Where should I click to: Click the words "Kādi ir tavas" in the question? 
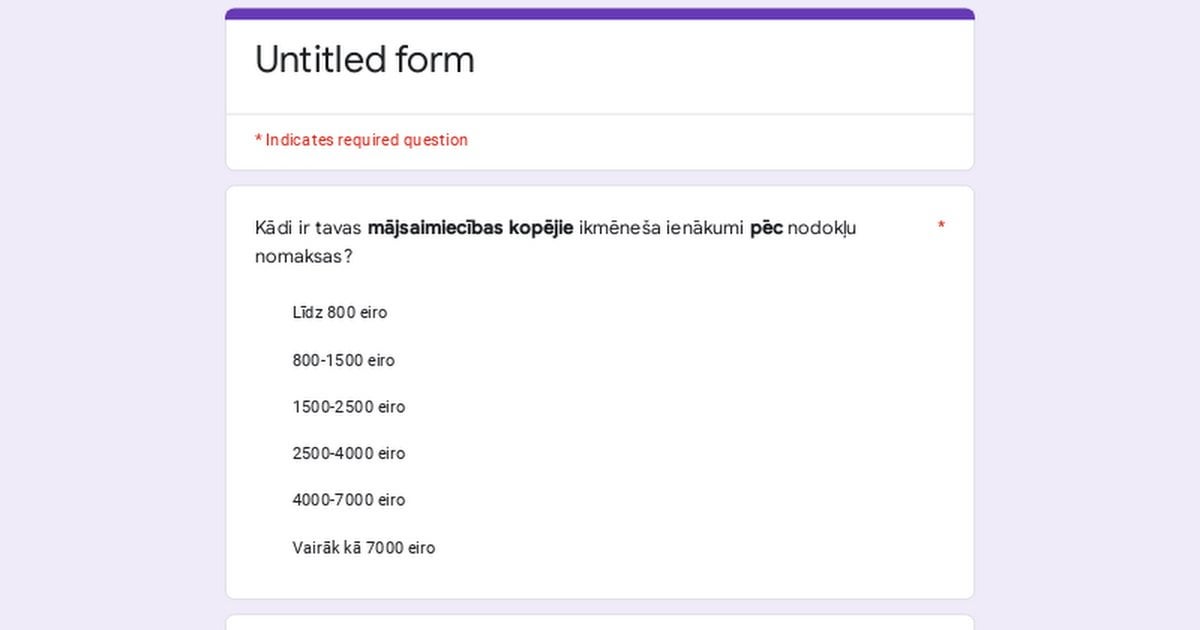pos(309,228)
